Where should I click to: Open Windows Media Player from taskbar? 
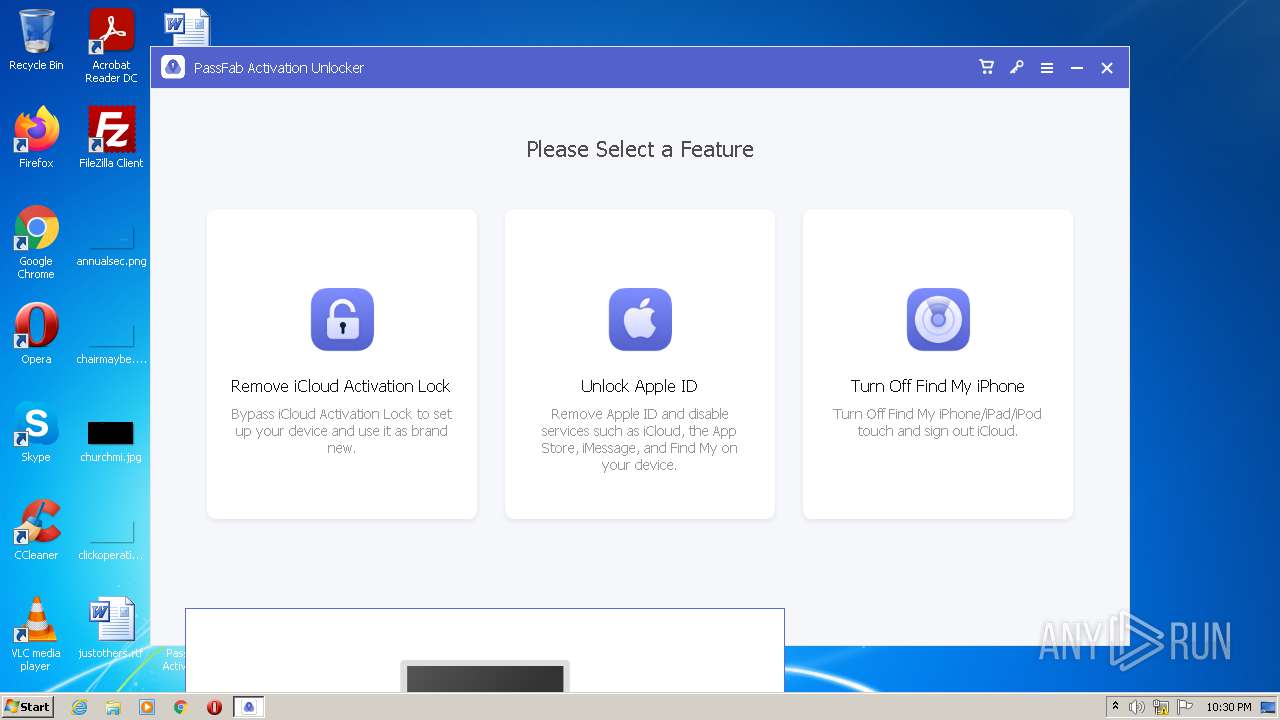click(x=147, y=707)
